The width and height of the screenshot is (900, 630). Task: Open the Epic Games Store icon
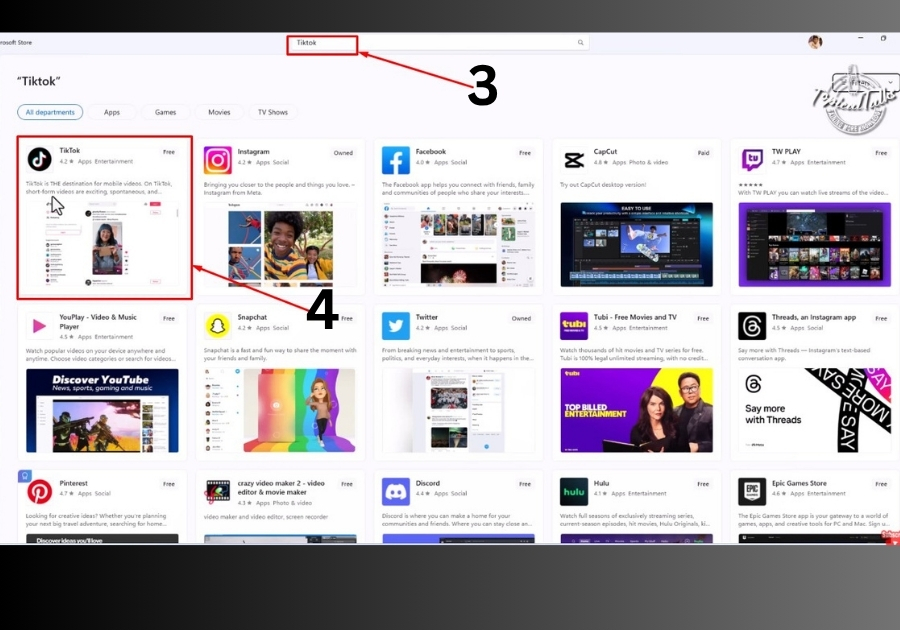click(x=752, y=492)
